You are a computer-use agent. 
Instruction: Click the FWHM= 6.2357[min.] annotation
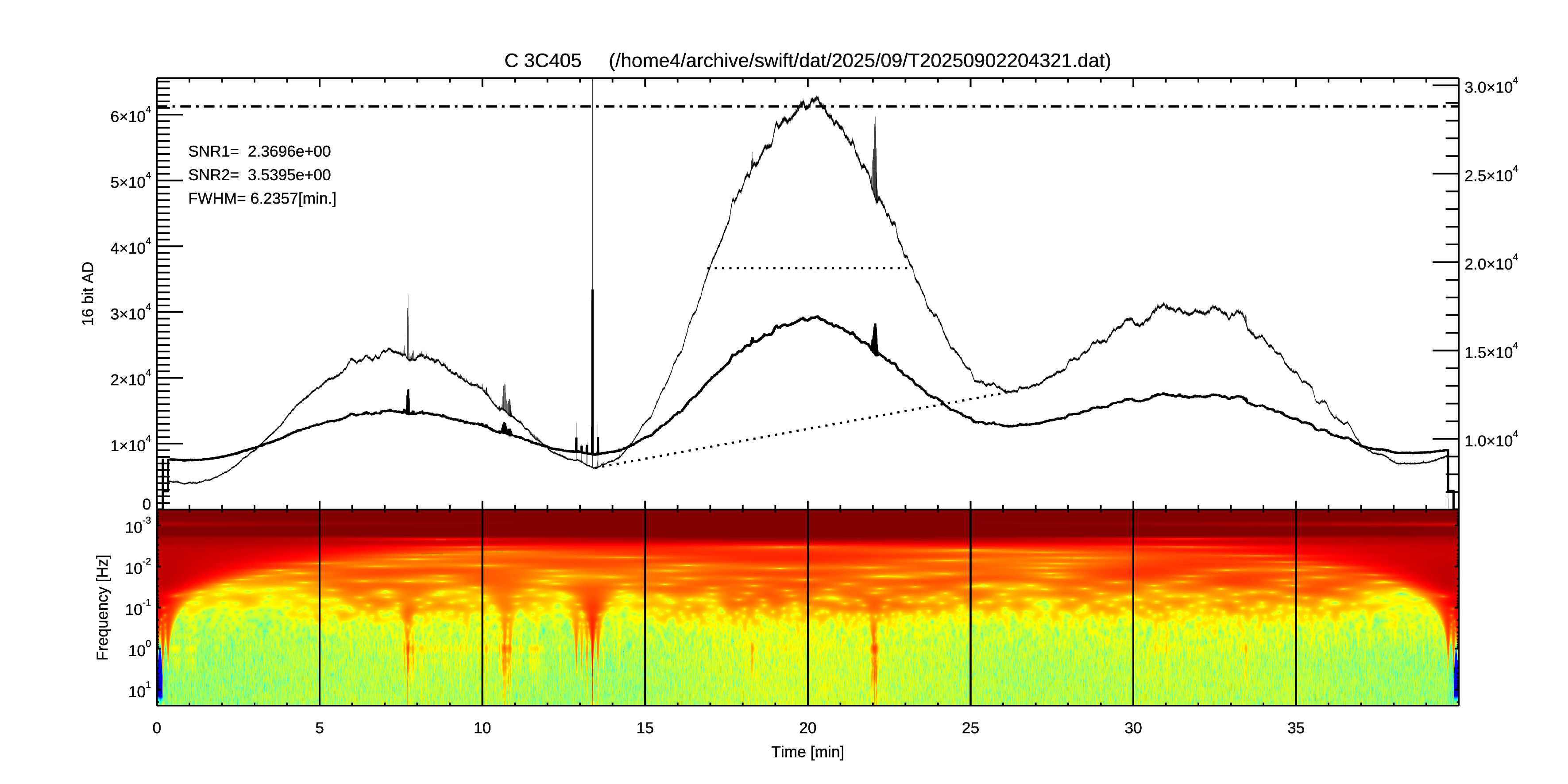pos(262,199)
